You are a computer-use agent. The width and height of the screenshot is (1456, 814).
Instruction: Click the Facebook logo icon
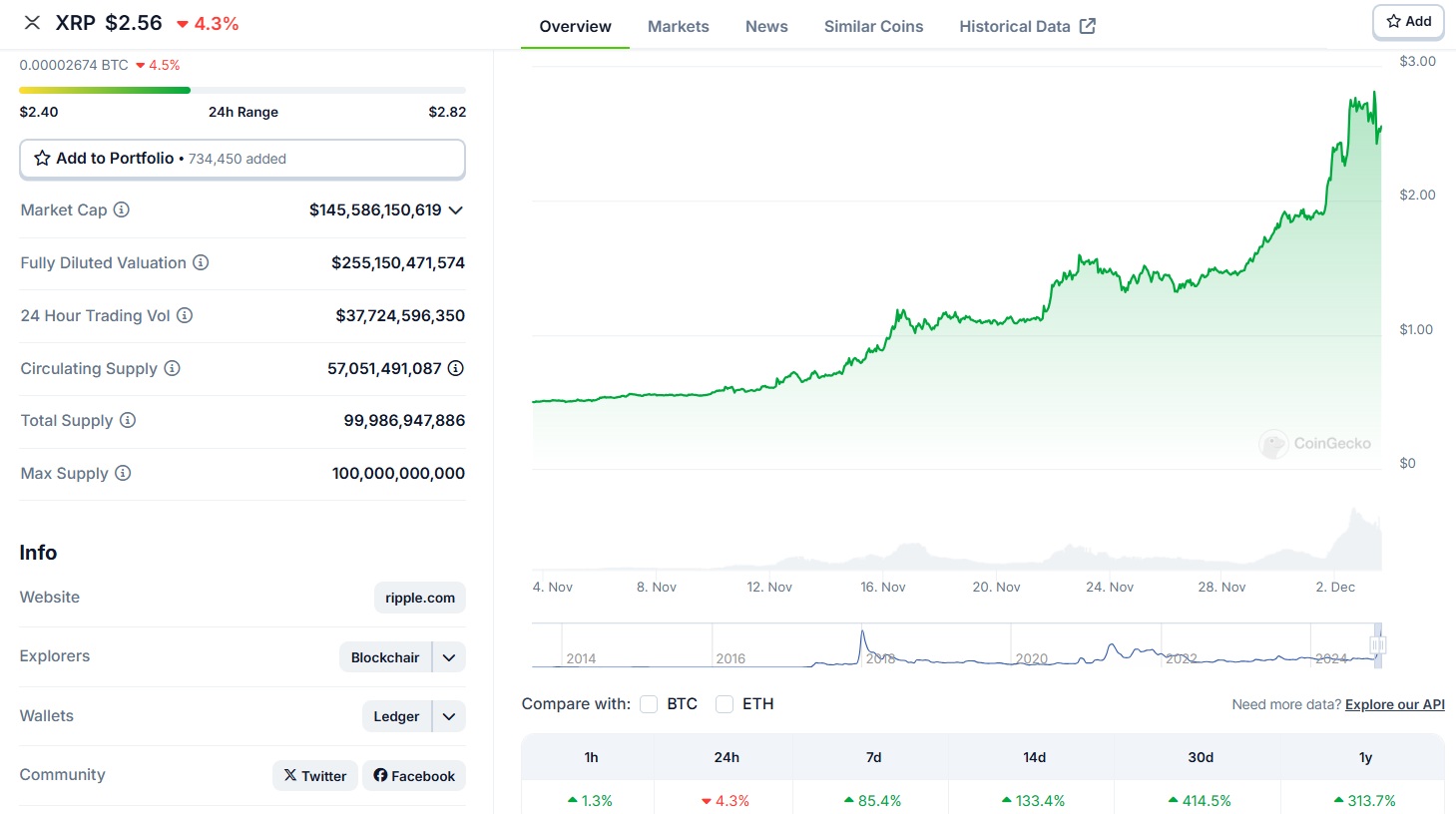pos(380,775)
